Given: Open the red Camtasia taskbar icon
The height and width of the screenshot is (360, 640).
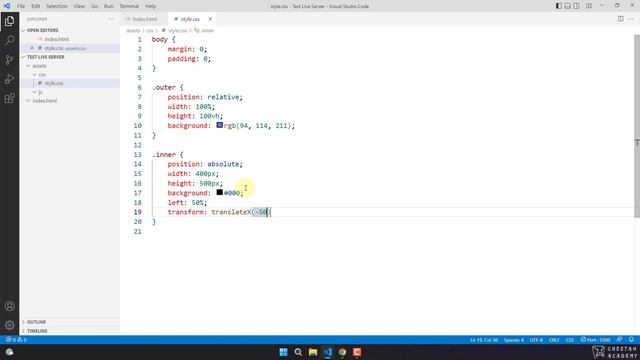Looking at the screenshot, I should [357, 352].
